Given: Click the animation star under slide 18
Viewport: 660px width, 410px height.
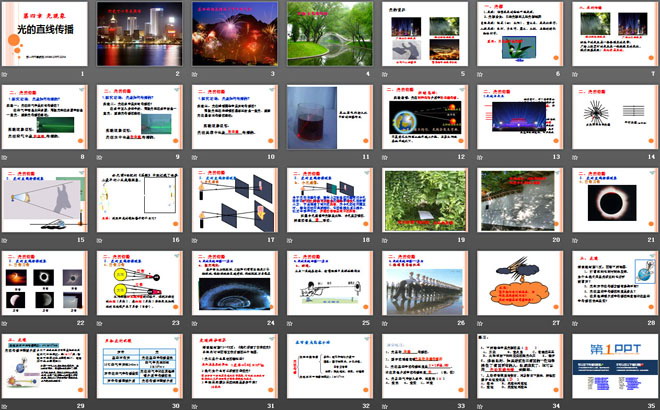Looking at the screenshot, I should 290,240.
